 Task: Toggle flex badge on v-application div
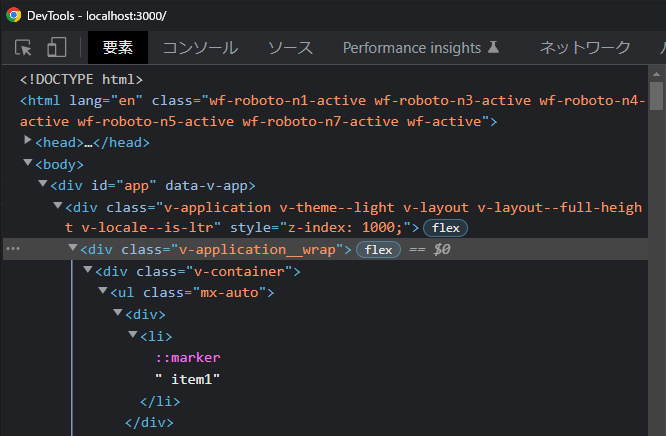[446, 228]
